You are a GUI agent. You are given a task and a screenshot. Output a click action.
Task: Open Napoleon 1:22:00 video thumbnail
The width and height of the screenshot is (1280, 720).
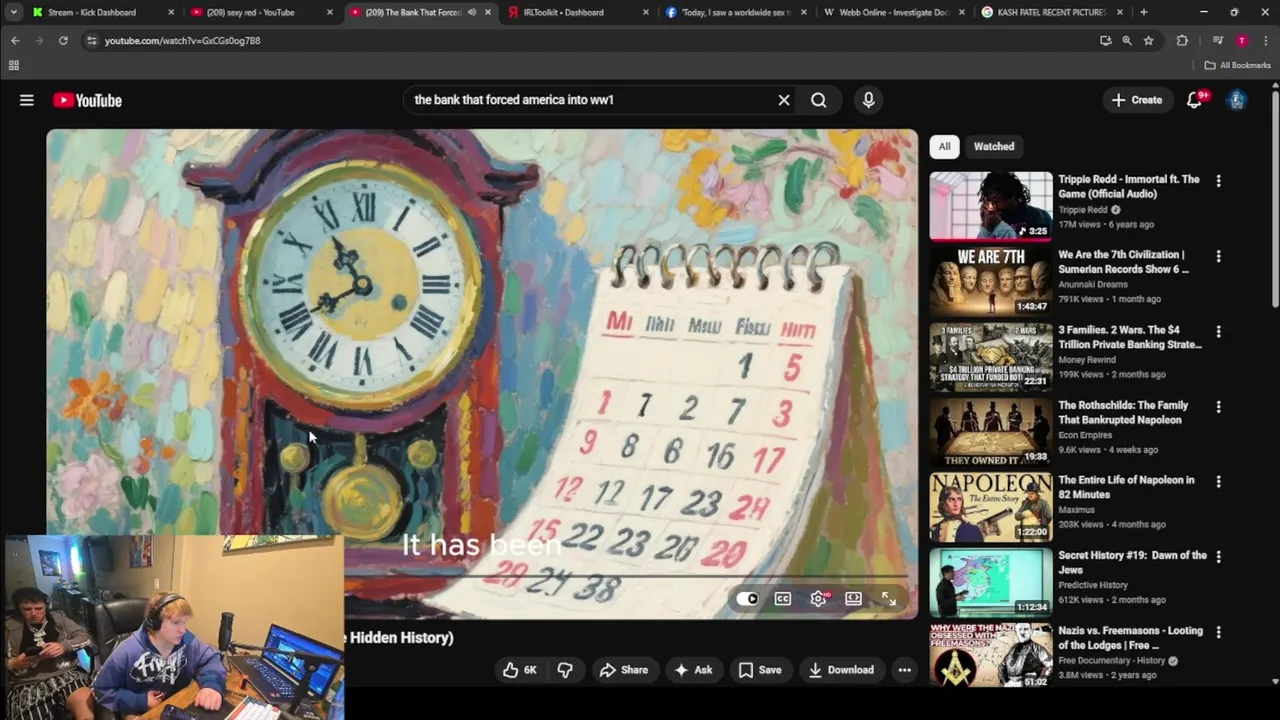(991, 507)
